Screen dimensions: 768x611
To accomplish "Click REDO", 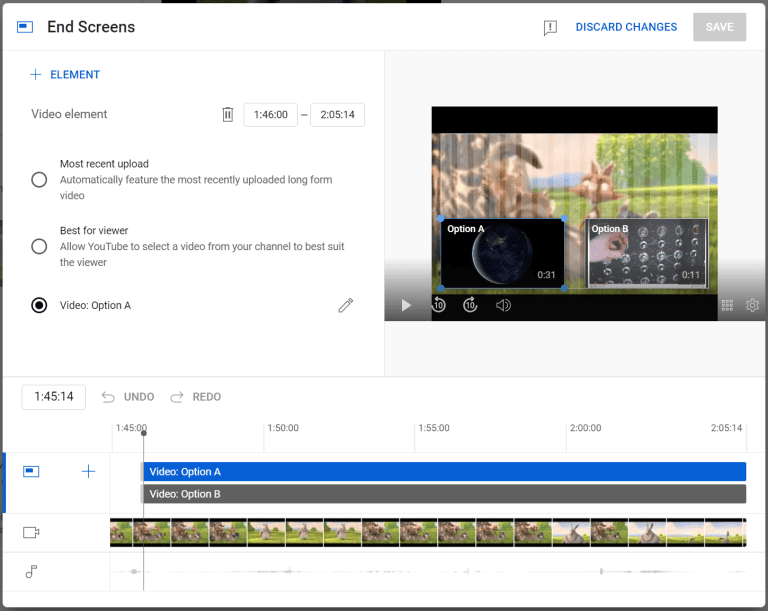I will click(x=195, y=397).
